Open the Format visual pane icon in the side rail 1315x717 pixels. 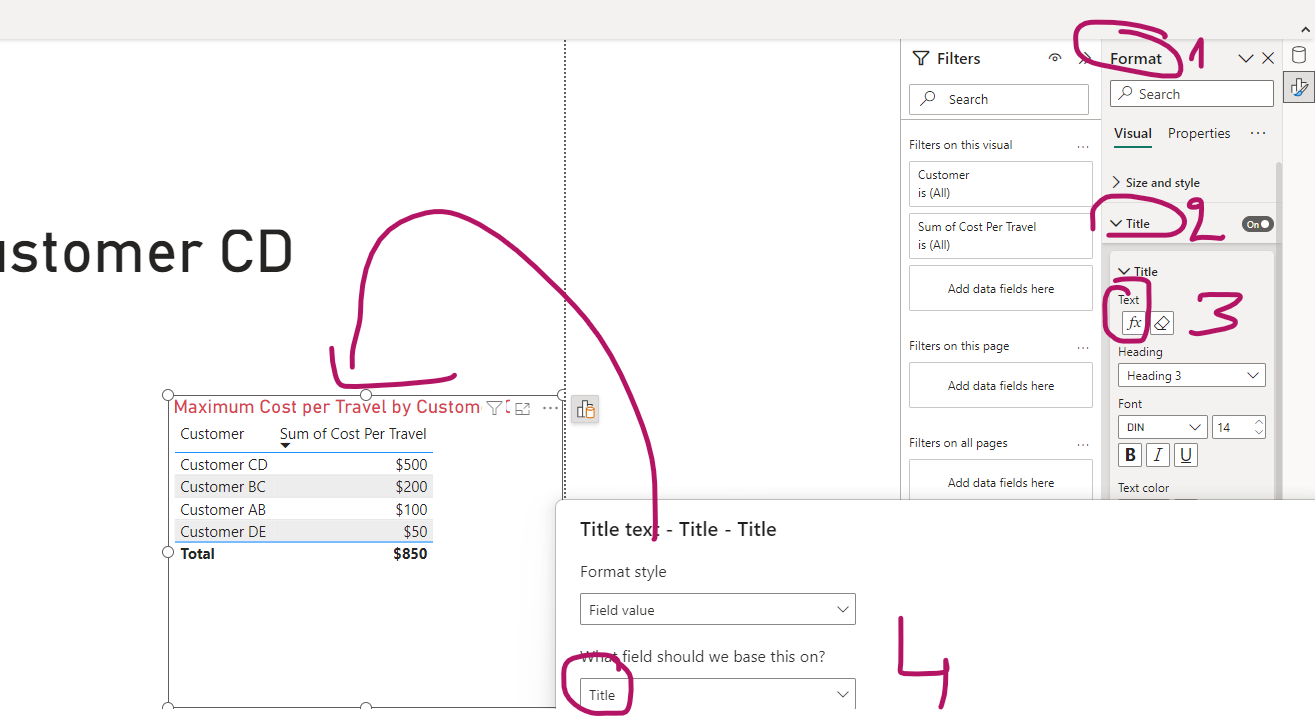tap(1298, 87)
